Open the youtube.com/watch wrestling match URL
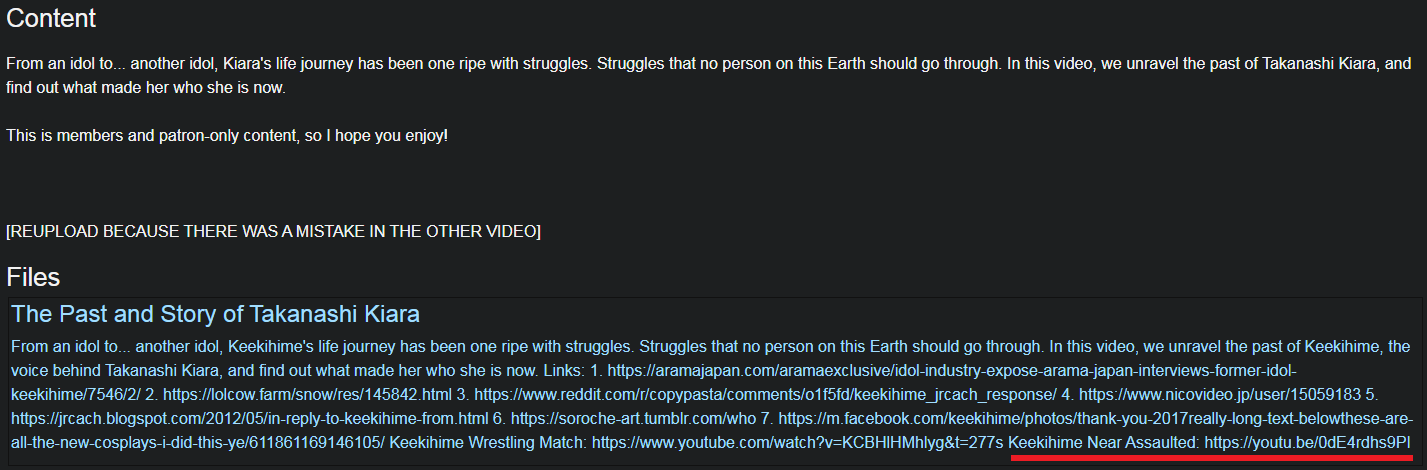 coord(797,441)
